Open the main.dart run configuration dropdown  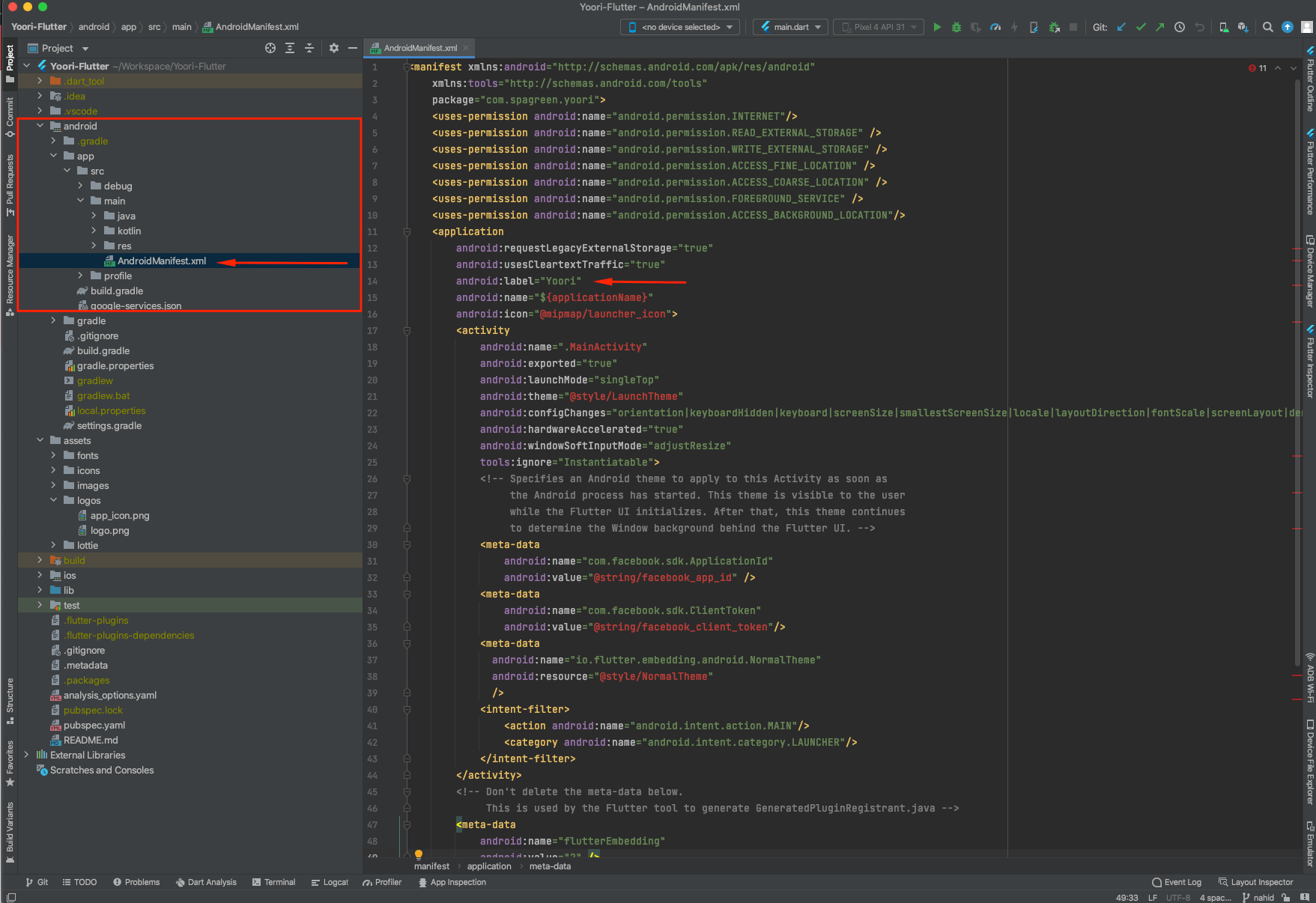790,27
